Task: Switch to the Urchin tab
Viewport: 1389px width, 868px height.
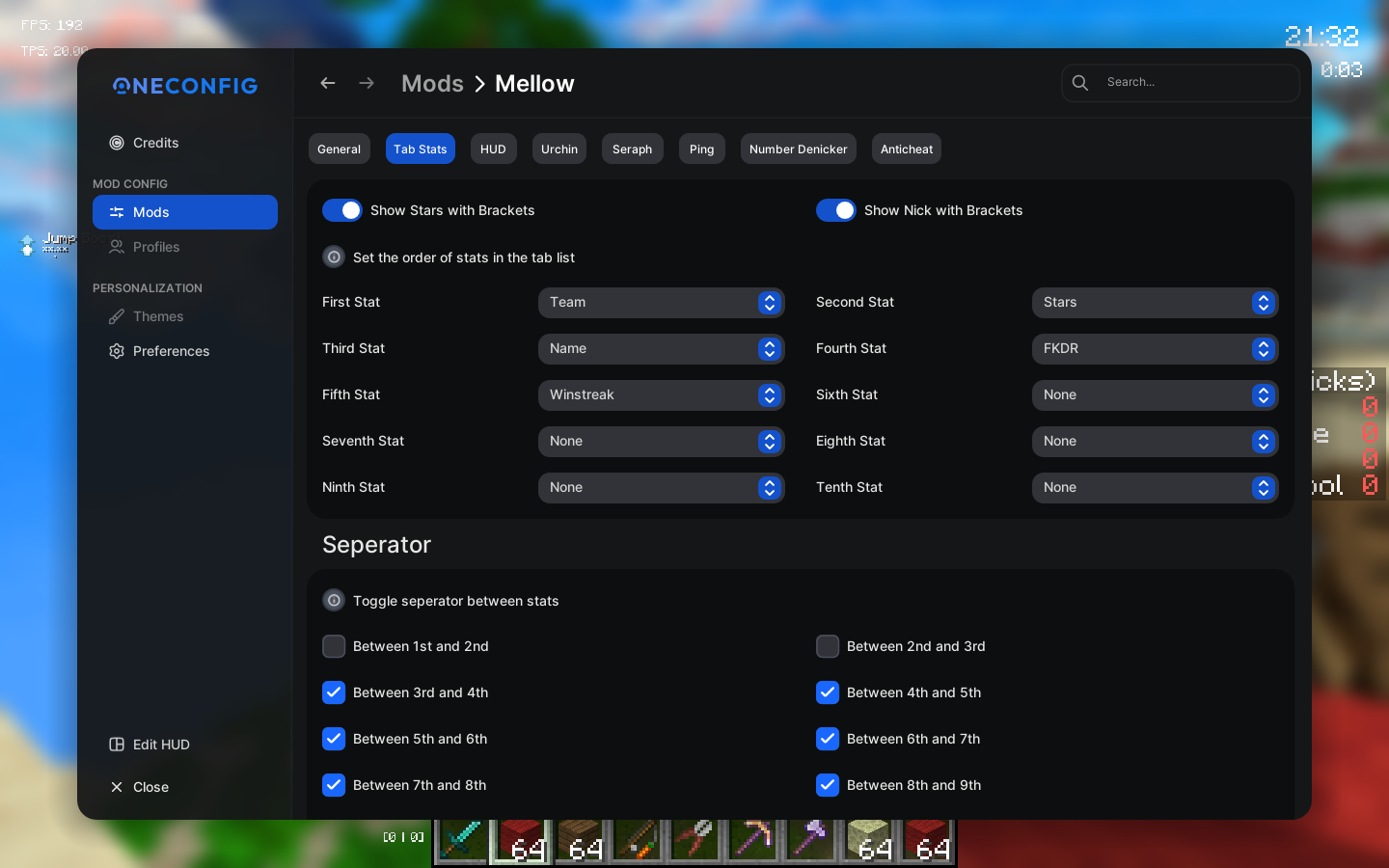Action: click(559, 149)
